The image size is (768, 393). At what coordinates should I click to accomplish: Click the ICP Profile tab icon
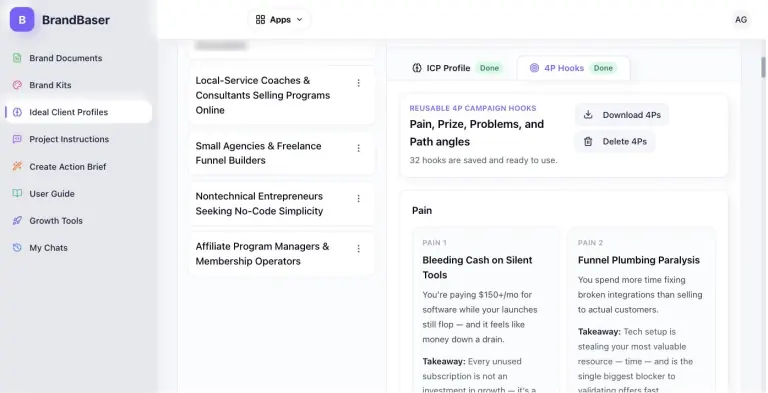click(417, 68)
